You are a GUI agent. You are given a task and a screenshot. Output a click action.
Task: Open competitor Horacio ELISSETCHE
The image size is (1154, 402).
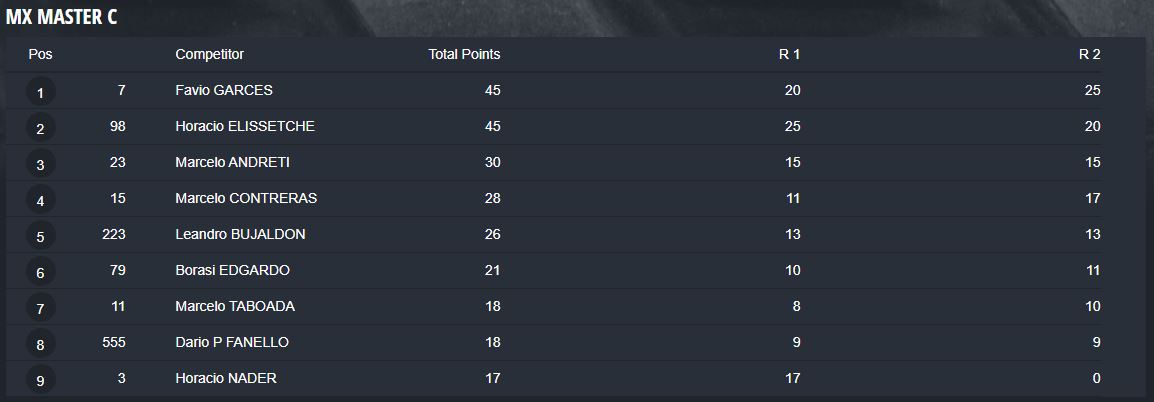pos(245,126)
